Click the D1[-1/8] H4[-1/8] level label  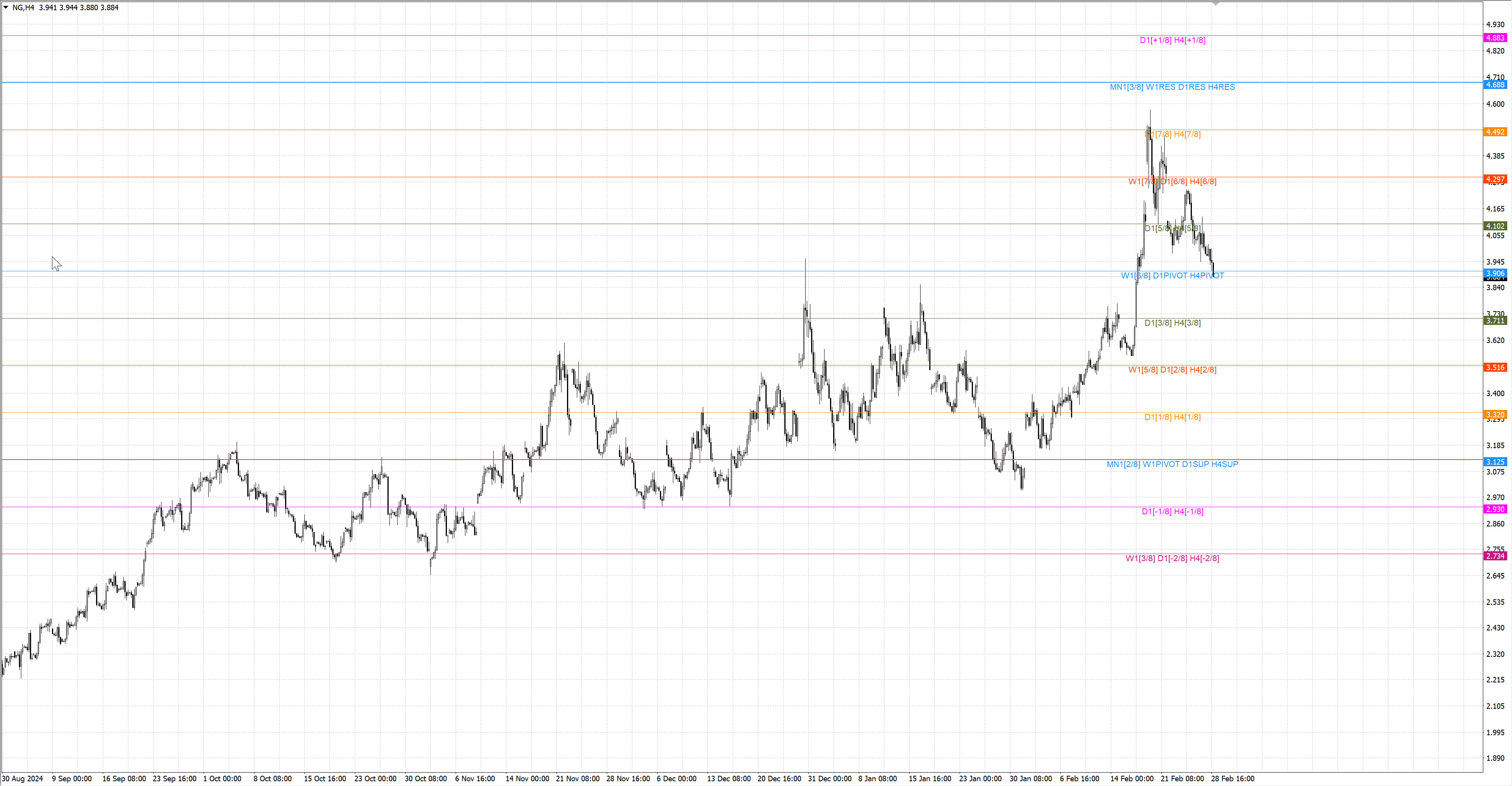1172,511
